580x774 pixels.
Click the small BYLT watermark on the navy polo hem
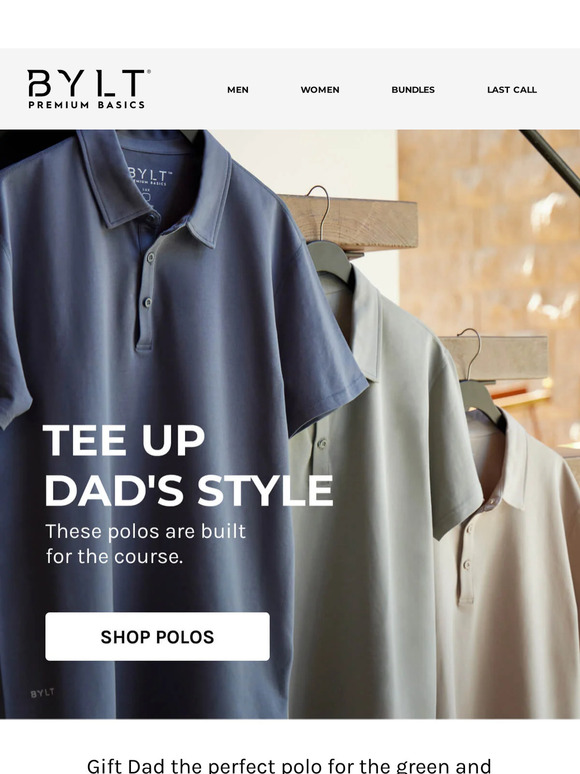tap(42, 693)
